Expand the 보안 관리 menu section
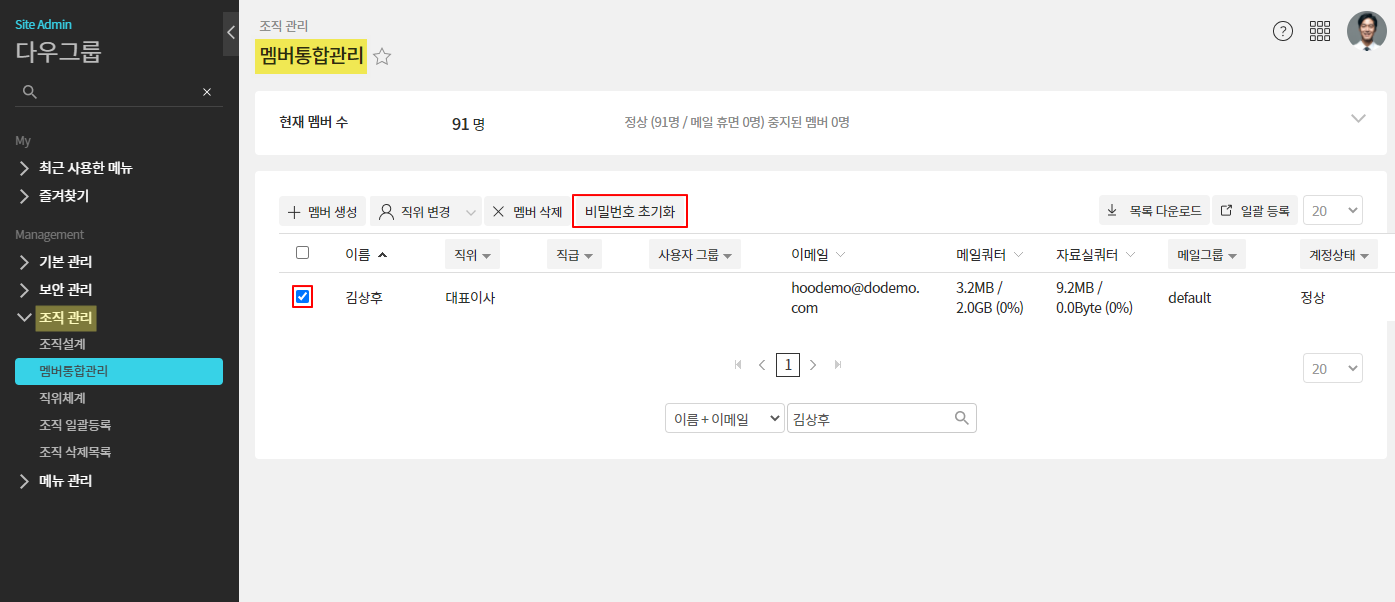The width and height of the screenshot is (1395, 602). [65, 290]
